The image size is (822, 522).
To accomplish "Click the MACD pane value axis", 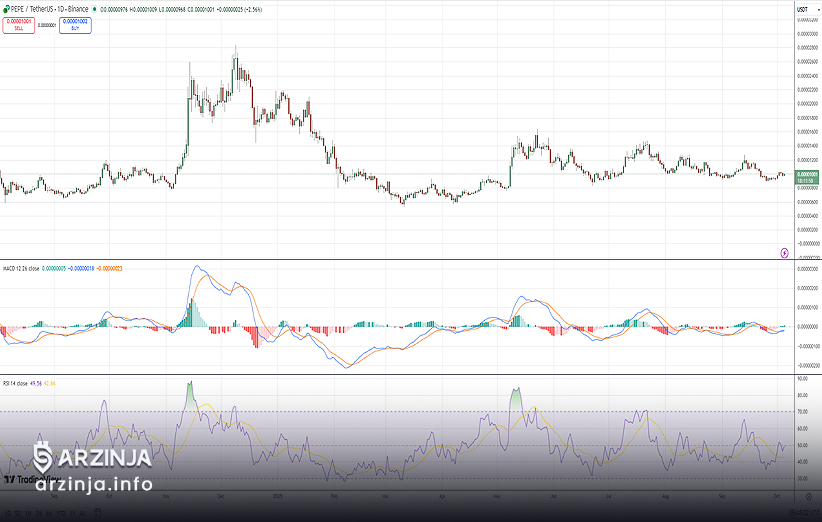I will (x=806, y=320).
